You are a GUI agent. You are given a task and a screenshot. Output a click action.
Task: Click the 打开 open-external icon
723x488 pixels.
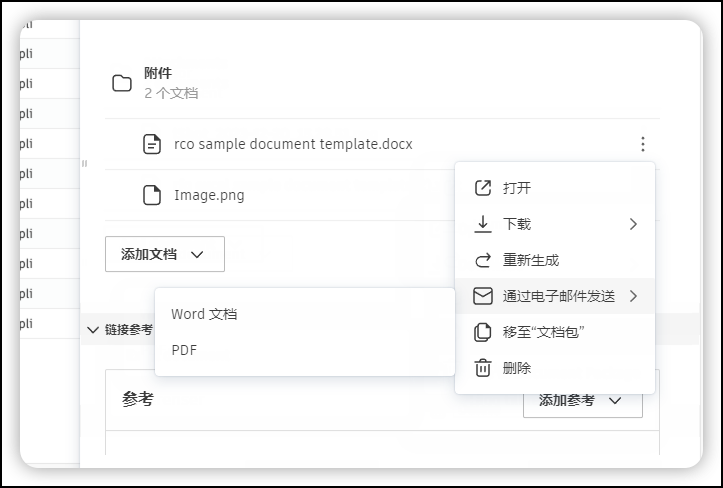(483, 188)
